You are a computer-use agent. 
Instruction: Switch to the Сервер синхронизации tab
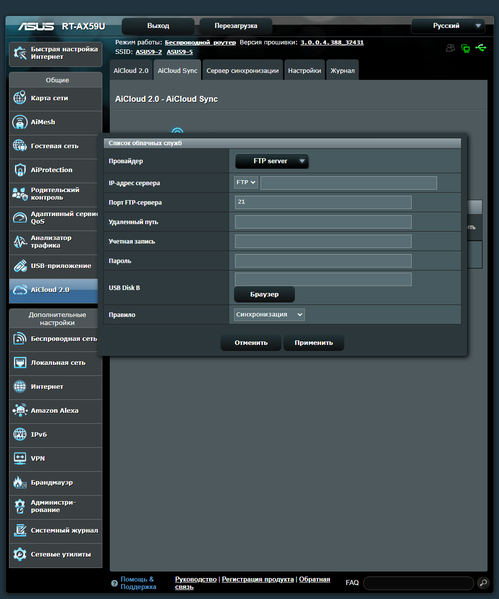point(243,70)
